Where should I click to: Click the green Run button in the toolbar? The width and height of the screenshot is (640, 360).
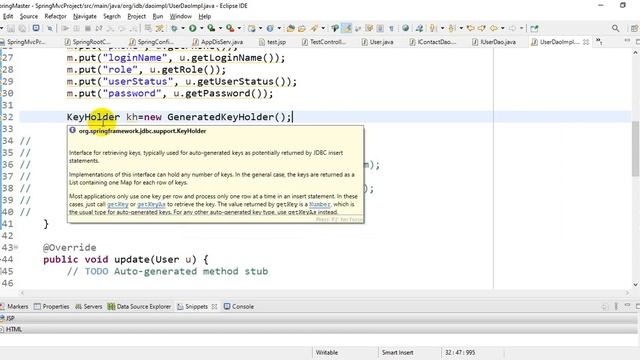click(192, 29)
